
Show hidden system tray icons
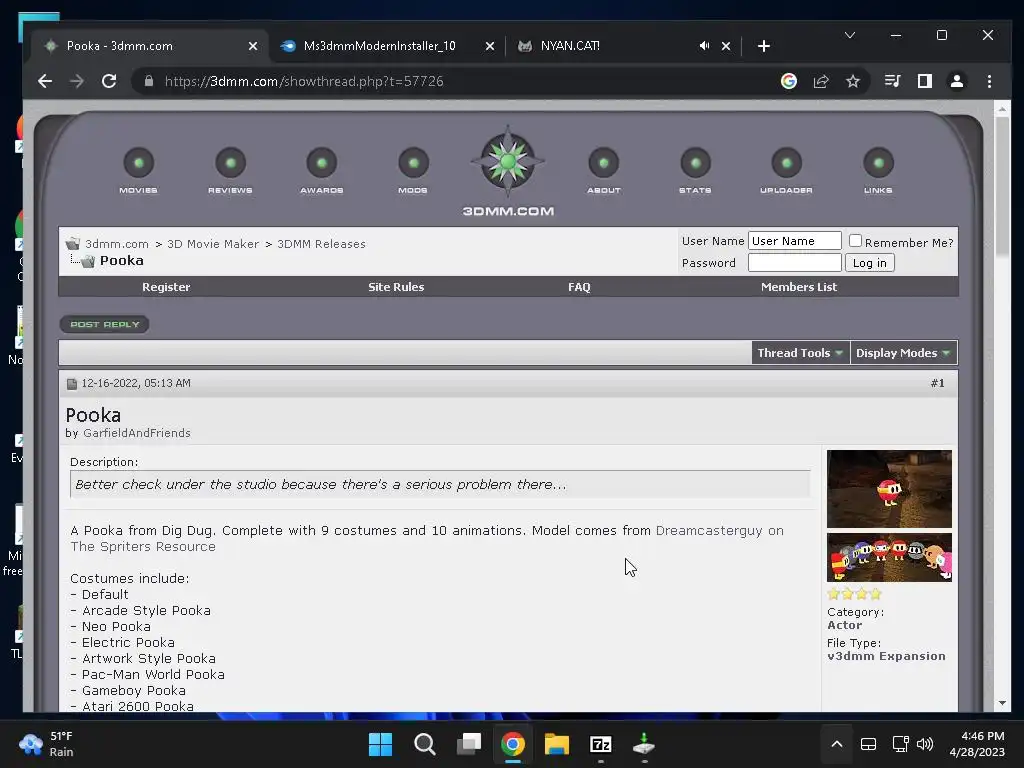coord(837,744)
